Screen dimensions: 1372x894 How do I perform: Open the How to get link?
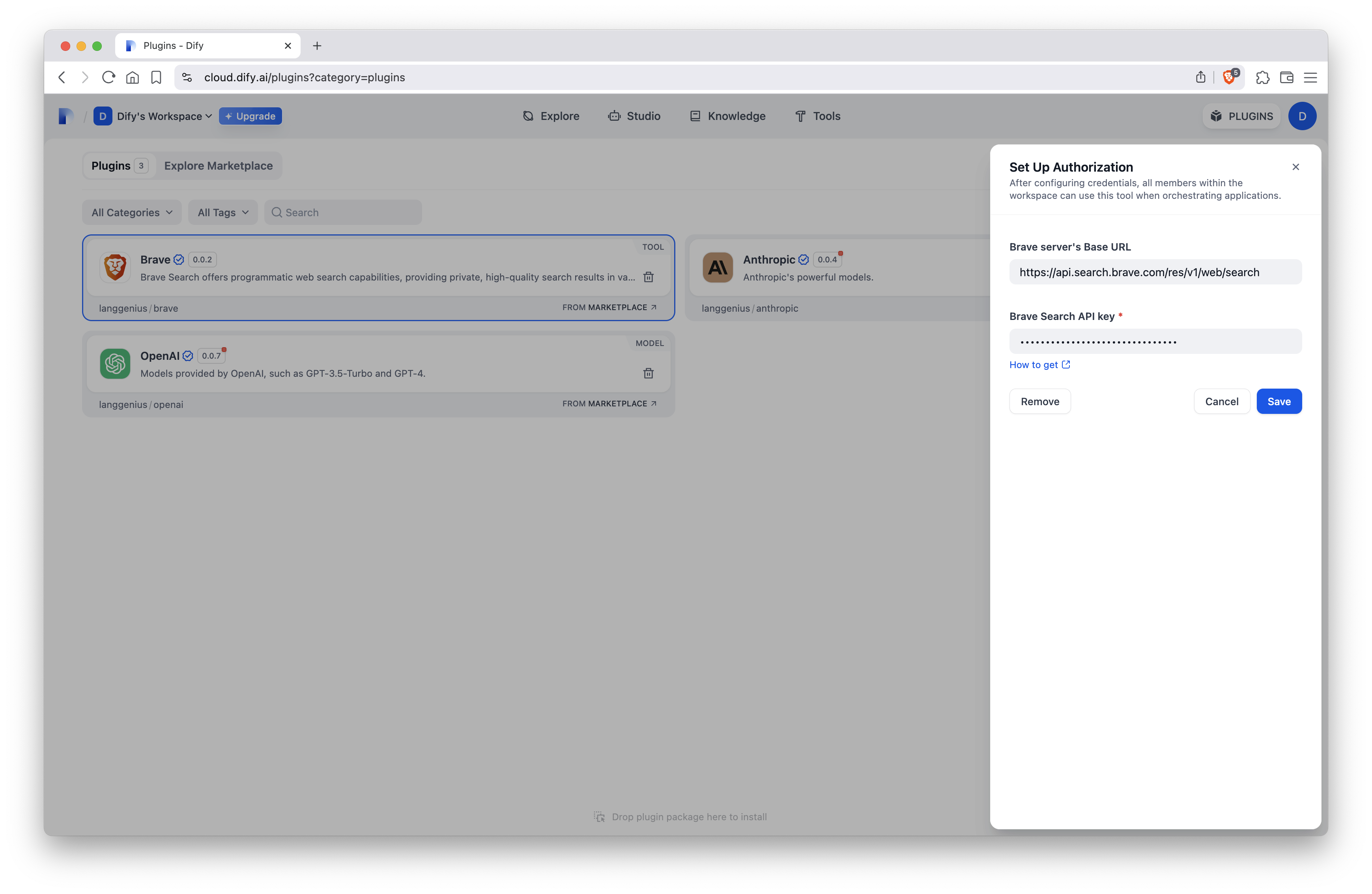pyautogui.click(x=1039, y=365)
